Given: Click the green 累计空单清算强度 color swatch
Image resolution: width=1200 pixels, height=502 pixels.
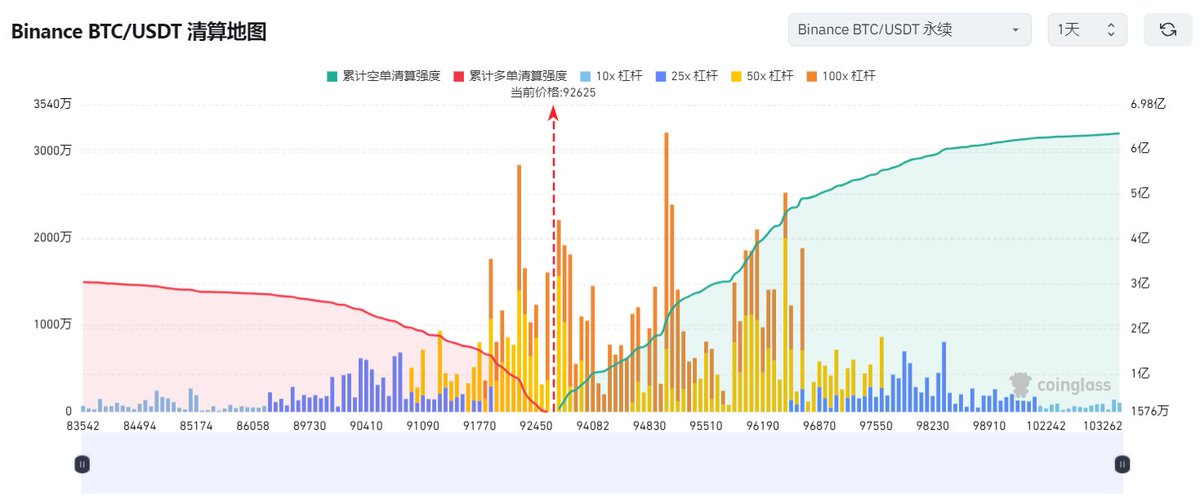Looking at the screenshot, I should tap(331, 76).
